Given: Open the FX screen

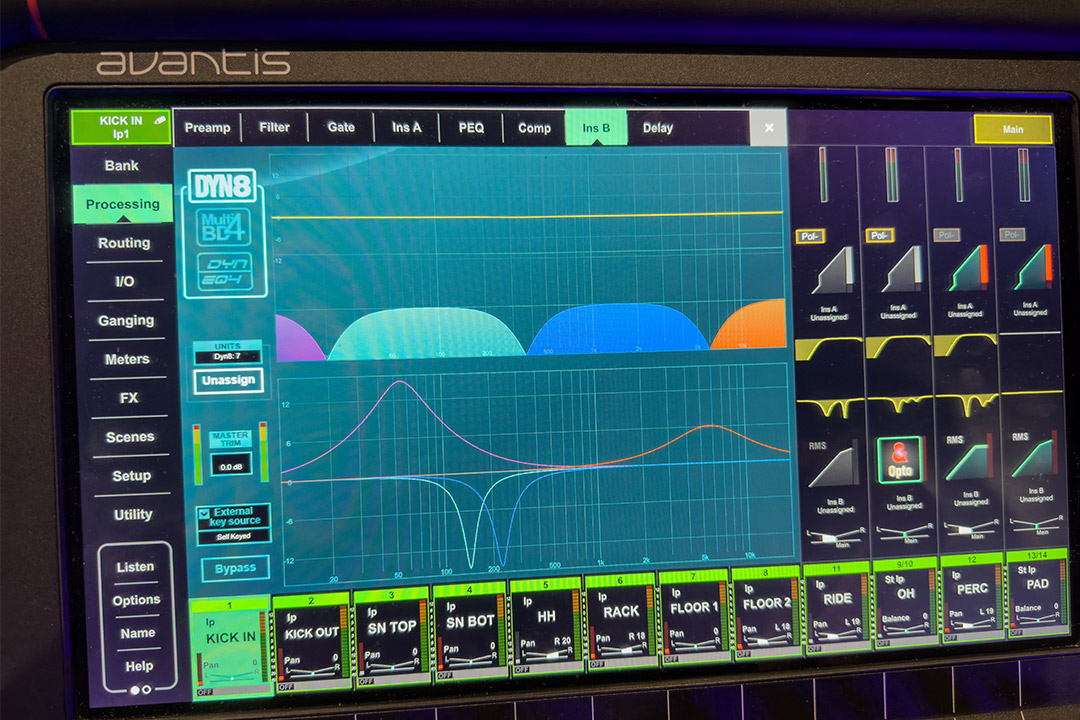Looking at the screenshot, I should pos(129,398).
